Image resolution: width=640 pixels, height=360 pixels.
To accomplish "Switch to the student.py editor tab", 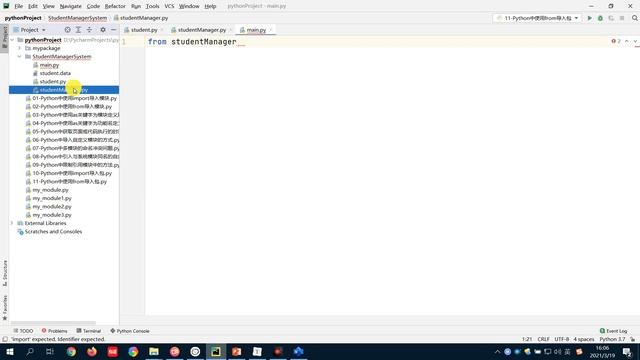I will pos(144,30).
